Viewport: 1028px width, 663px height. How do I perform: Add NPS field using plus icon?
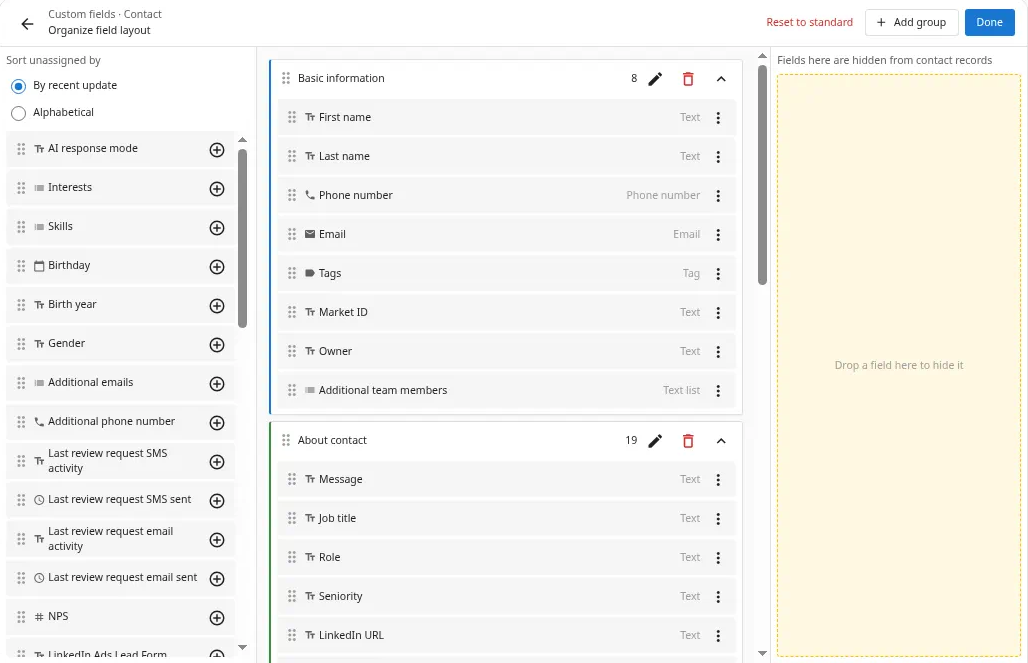point(217,618)
